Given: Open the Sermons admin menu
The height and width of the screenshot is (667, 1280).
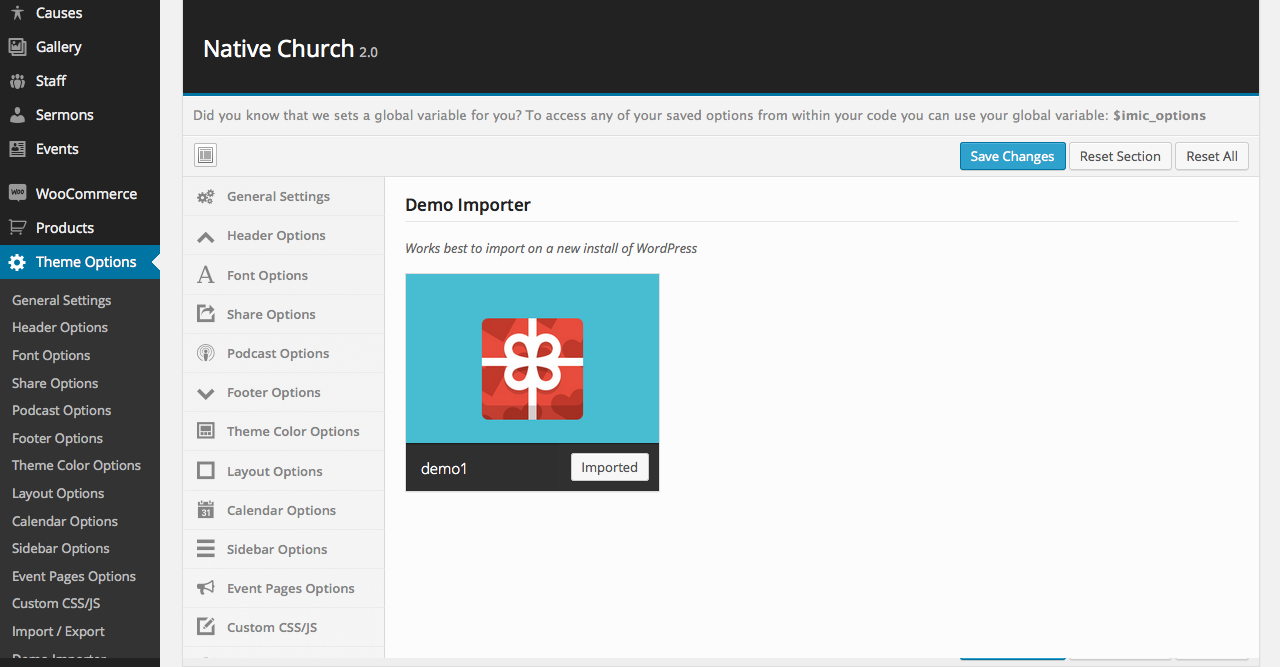Looking at the screenshot, I should coord(64,115).
